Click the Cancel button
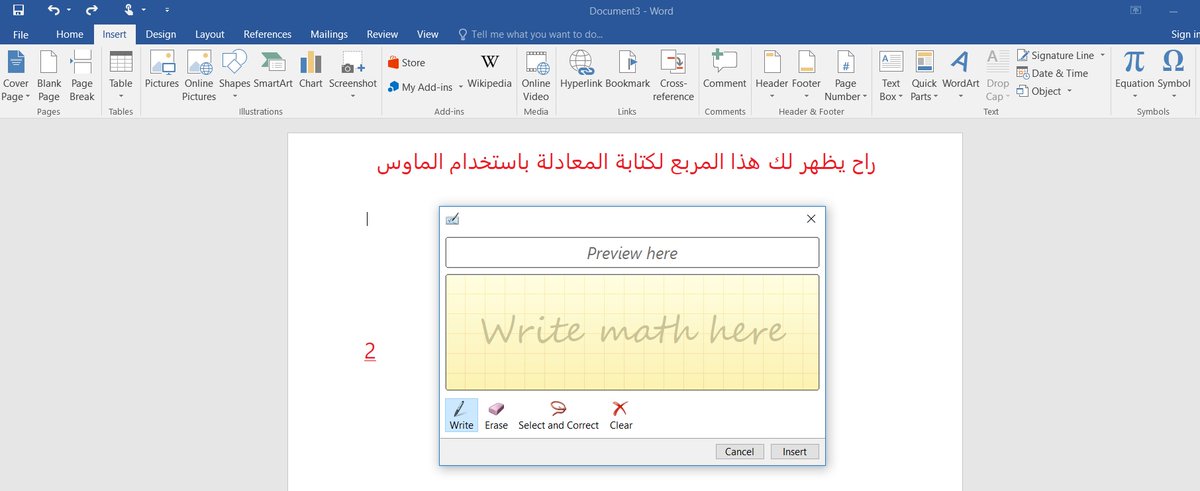Screen dimensions: 1200x491 pyautogui.click(x=740, y=452)
